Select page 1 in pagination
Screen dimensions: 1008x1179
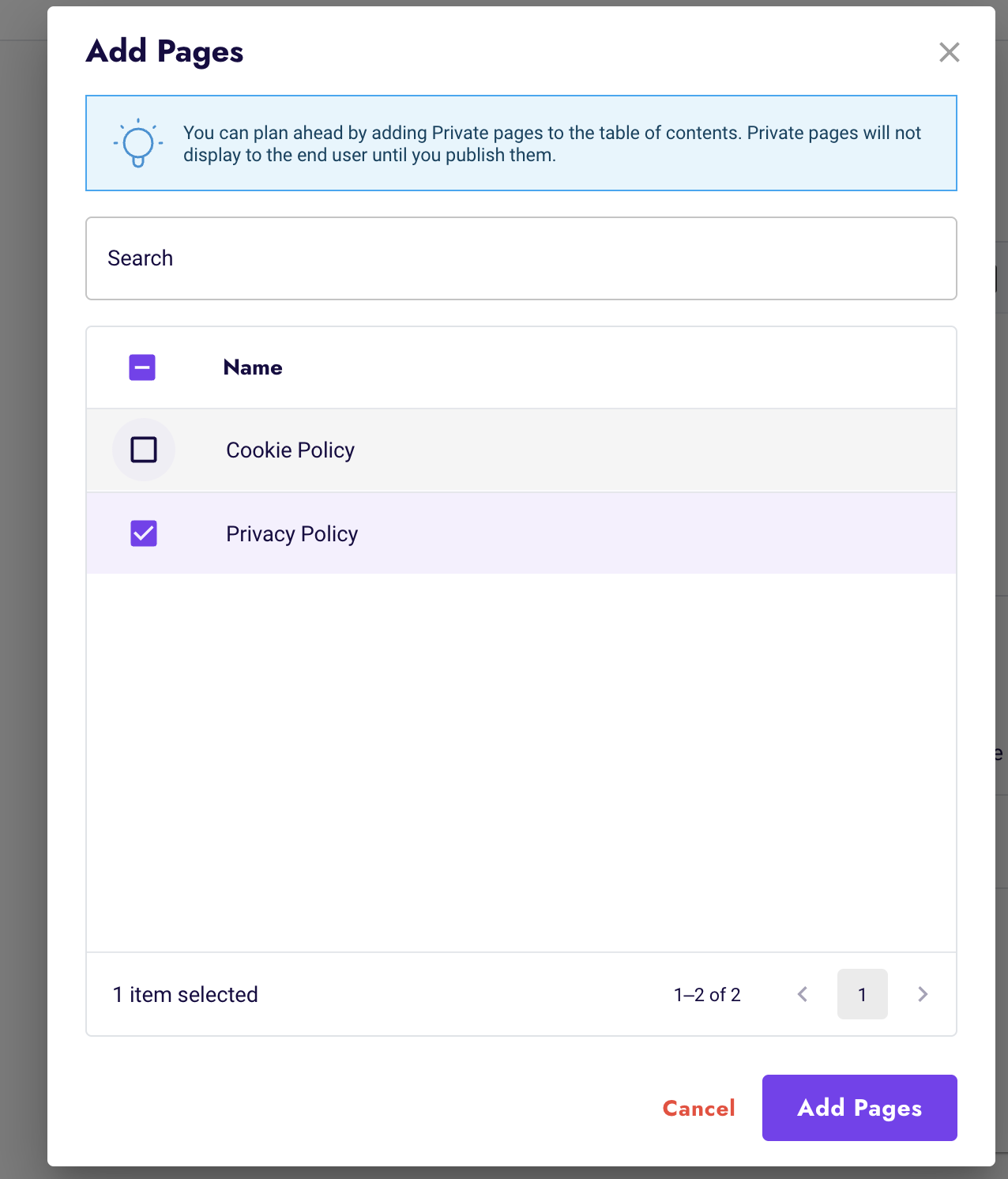pos(863,994)
